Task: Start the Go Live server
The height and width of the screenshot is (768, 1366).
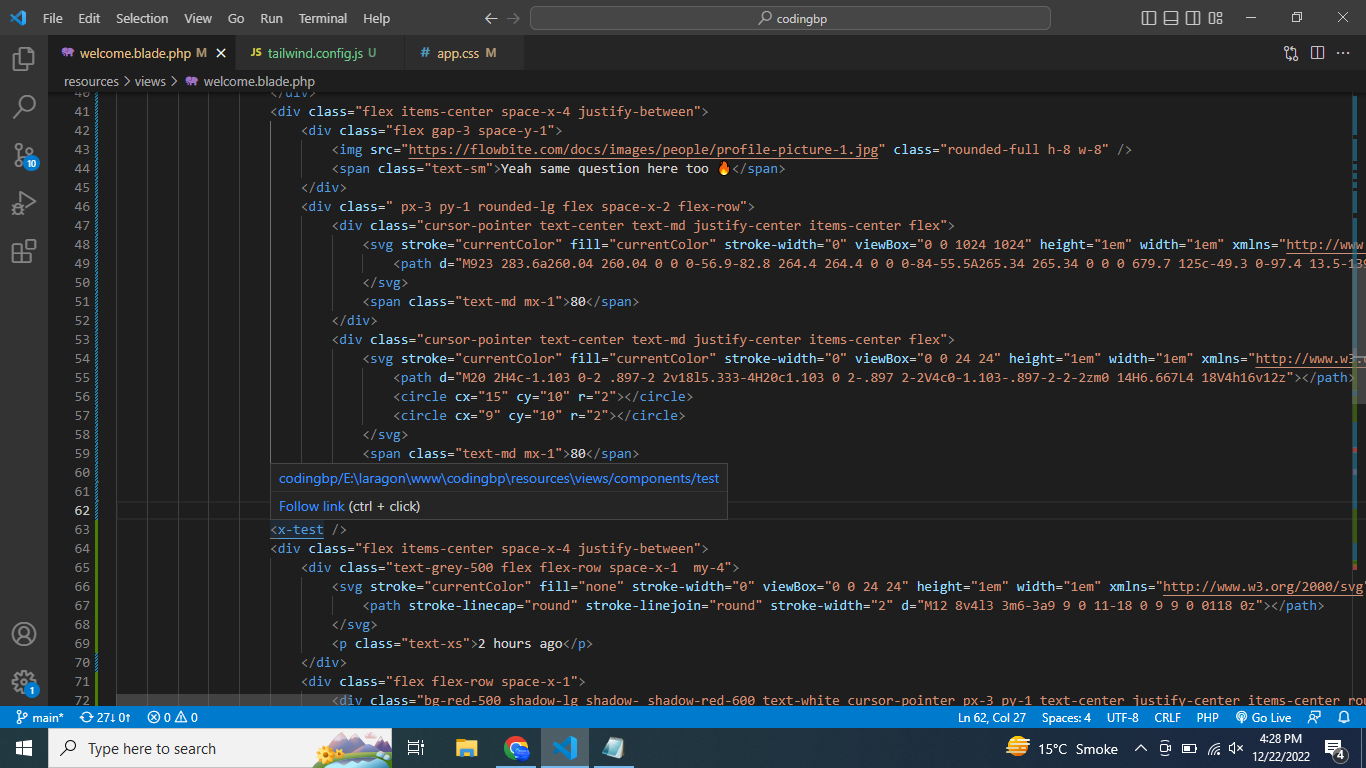Action: click(1264, 717)
